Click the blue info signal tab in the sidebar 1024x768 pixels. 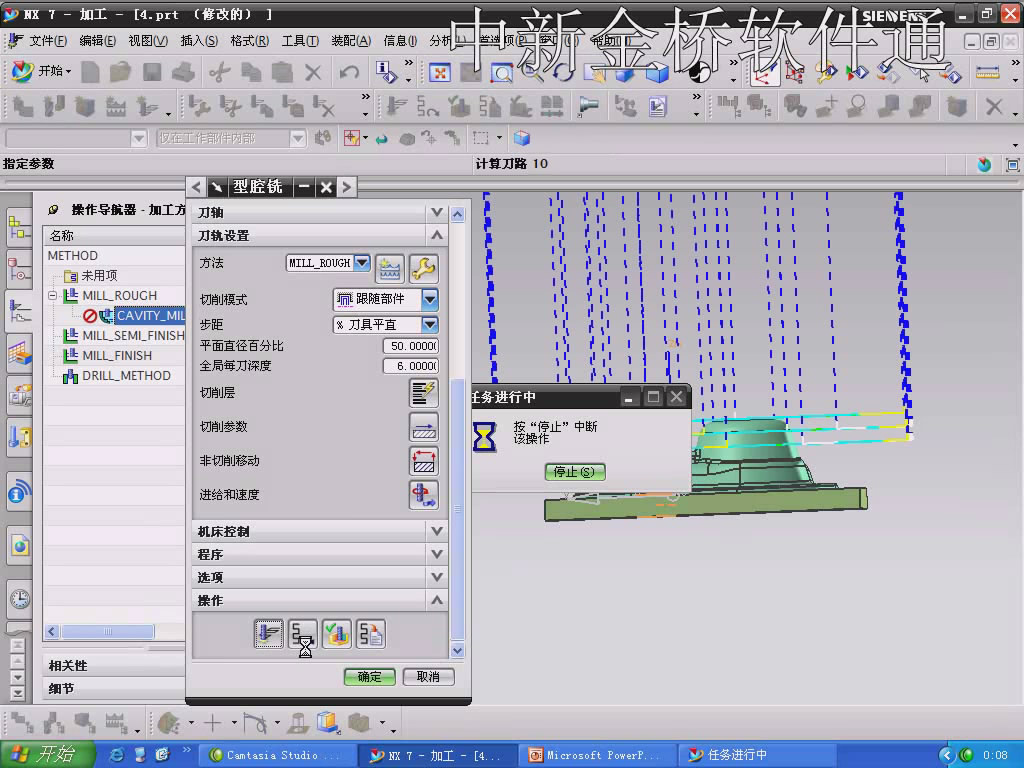(x=20, y=492)
